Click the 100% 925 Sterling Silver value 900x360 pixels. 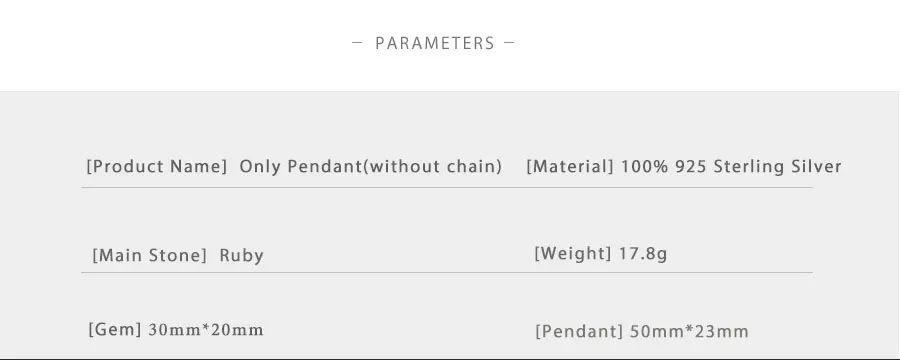(x=731, y=167)
